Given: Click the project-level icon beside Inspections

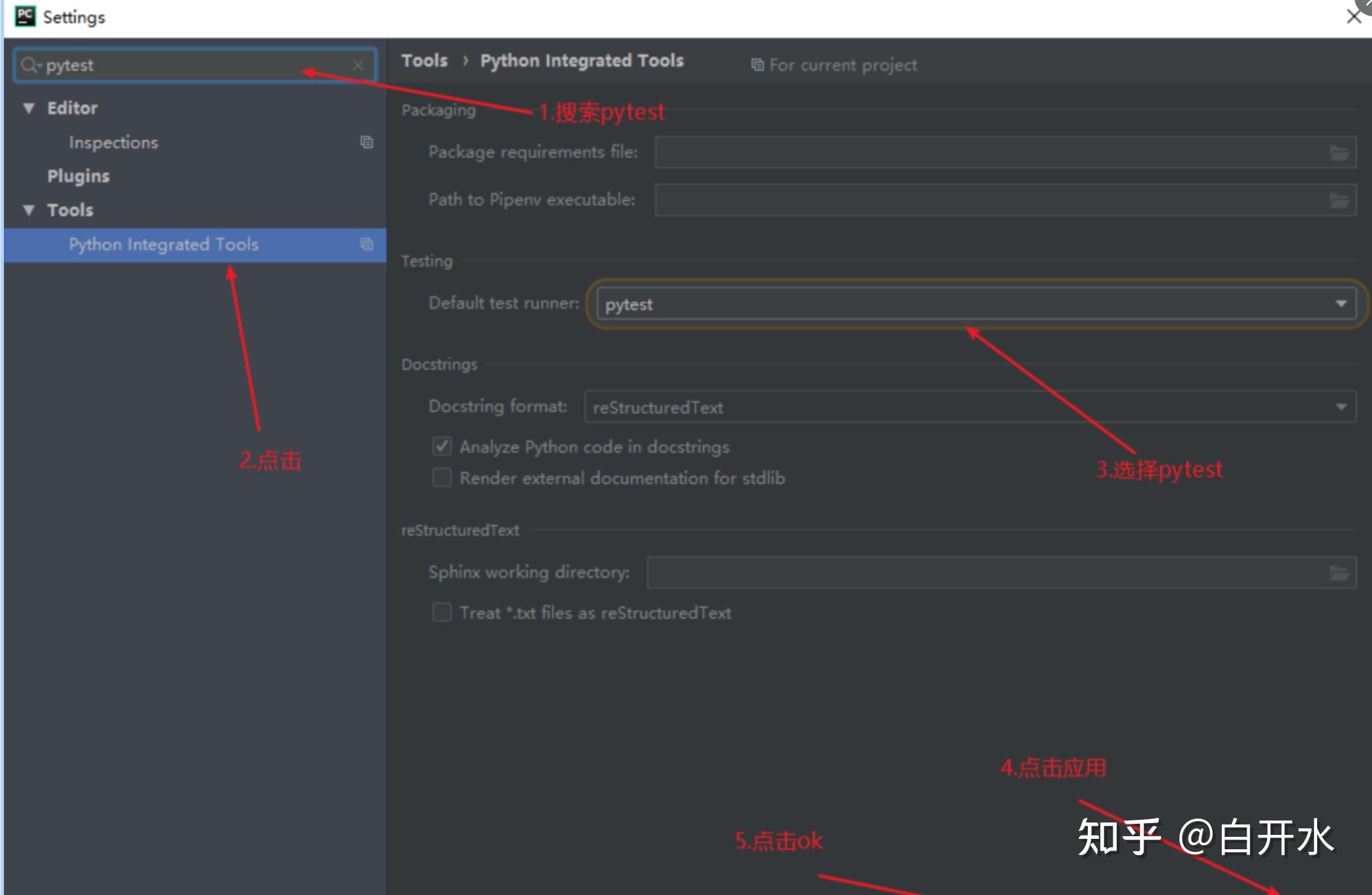Looking at the screenshot, I should click(x=367, y=142).
